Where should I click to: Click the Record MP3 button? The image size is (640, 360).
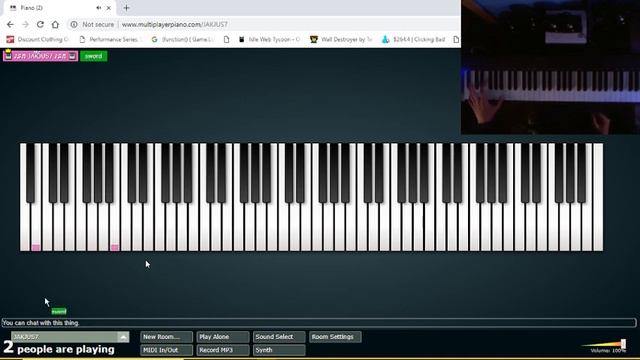(x=222, y=350)
